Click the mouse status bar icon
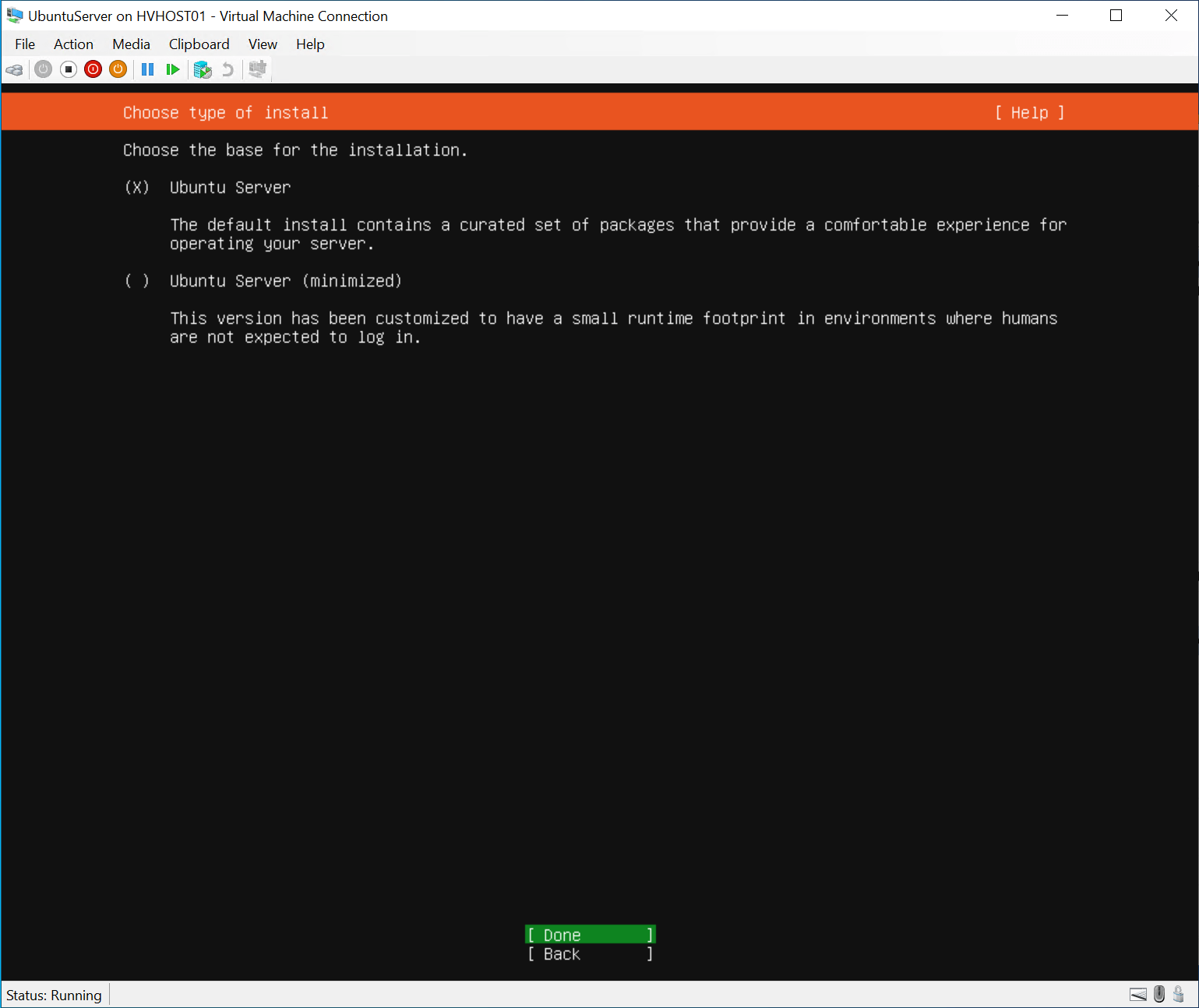The height and width of the screenshot is (1008, 1199). 1159,994
